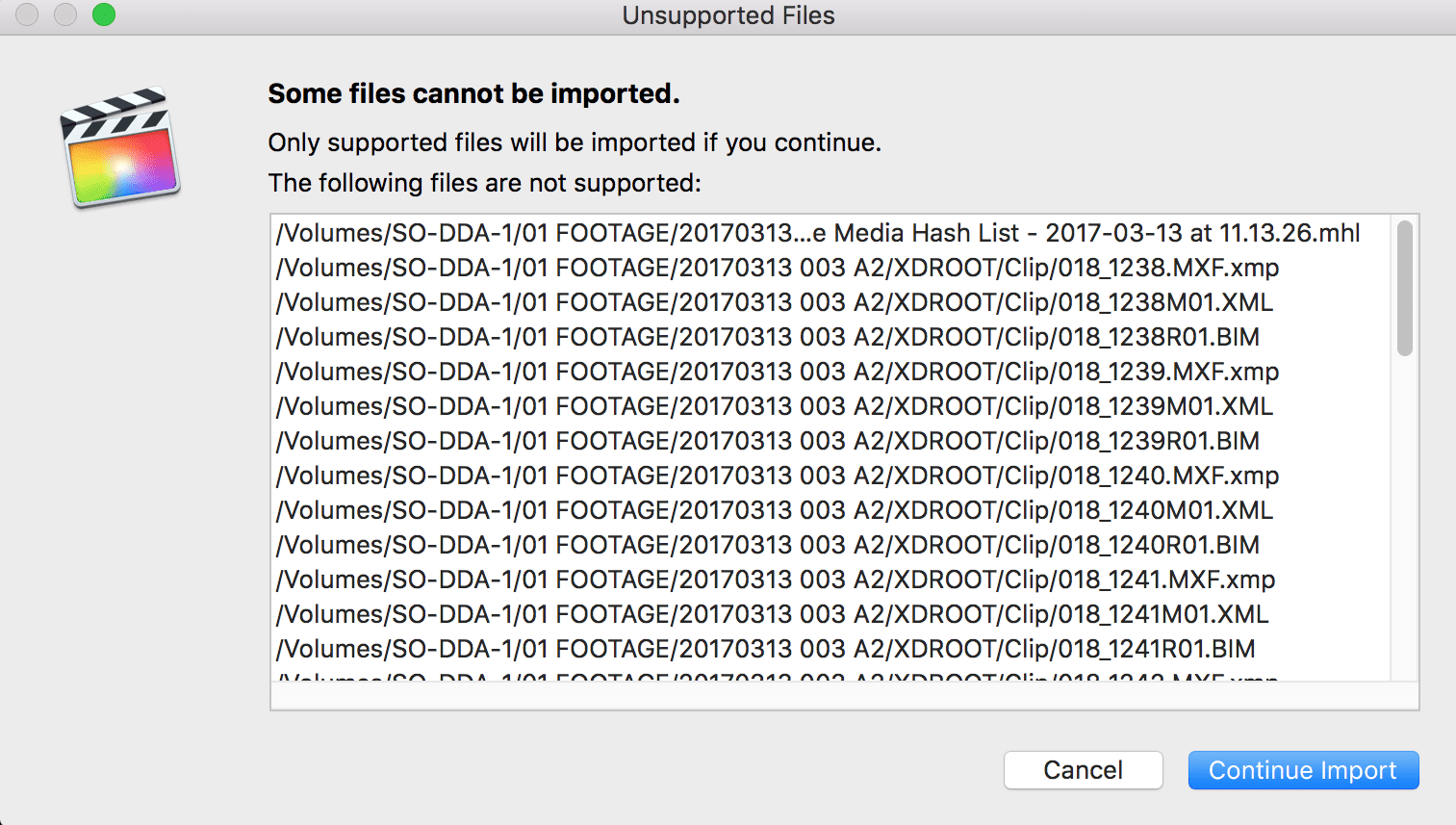This screenshot has width=1456, height=825.
Task: Select the 018_1239M01.XML file path
Action: point(772,406)
